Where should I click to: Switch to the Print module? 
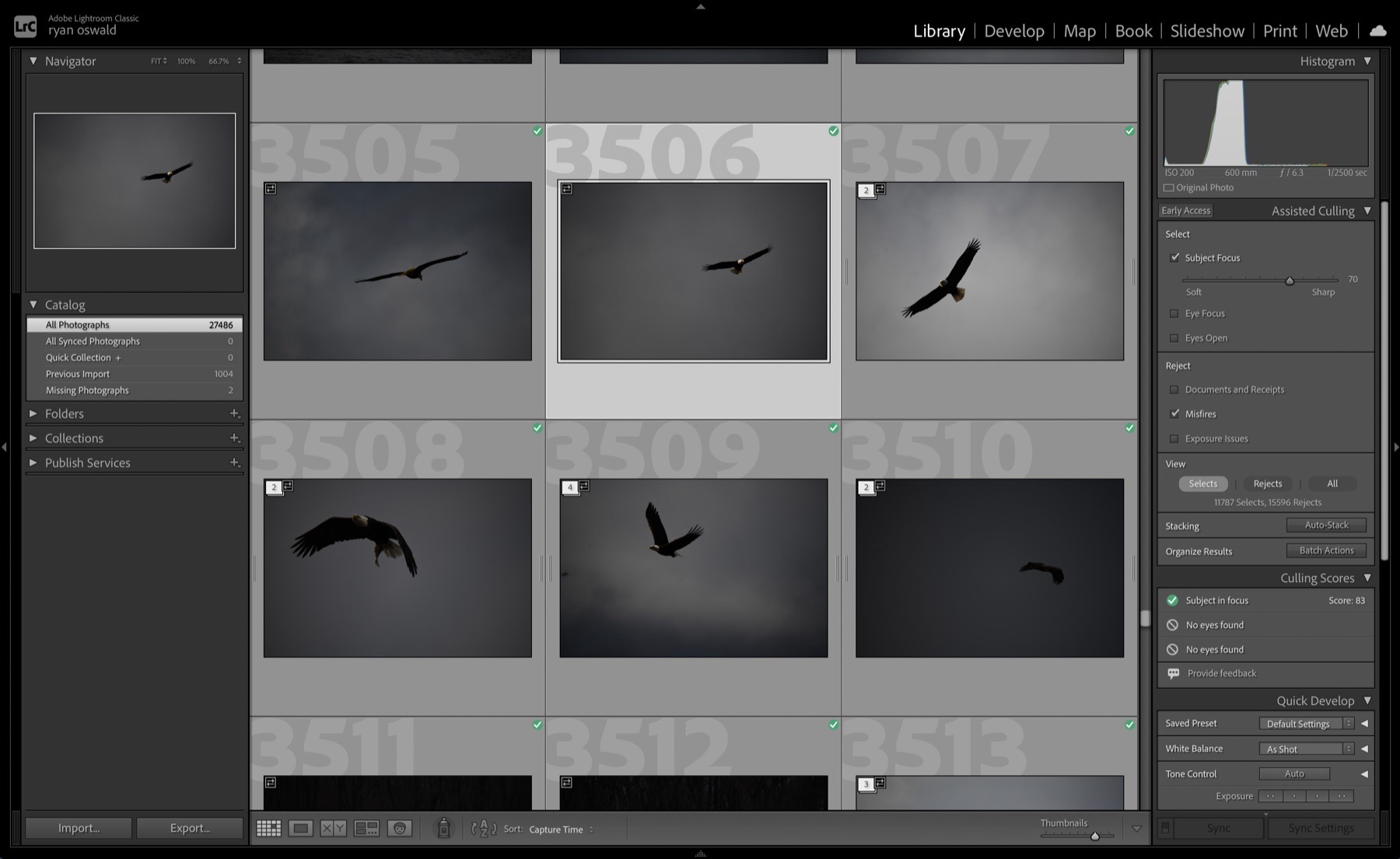[1279, 31]
